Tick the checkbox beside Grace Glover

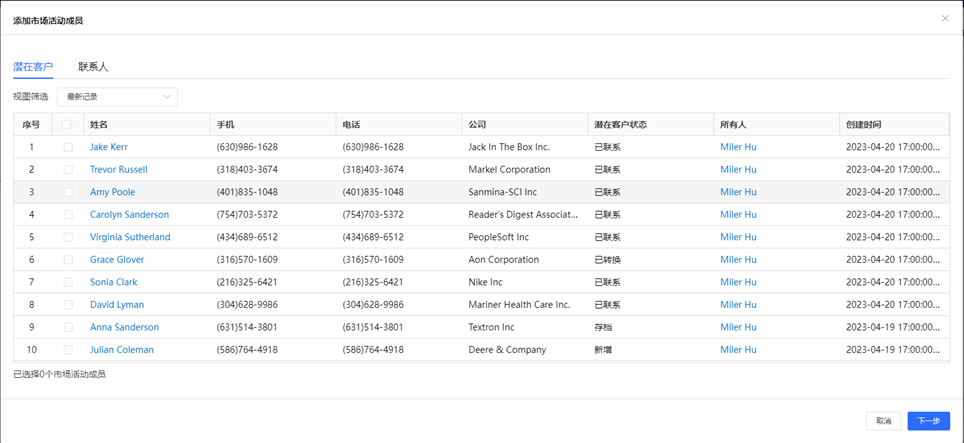click(x=68, y=260)
